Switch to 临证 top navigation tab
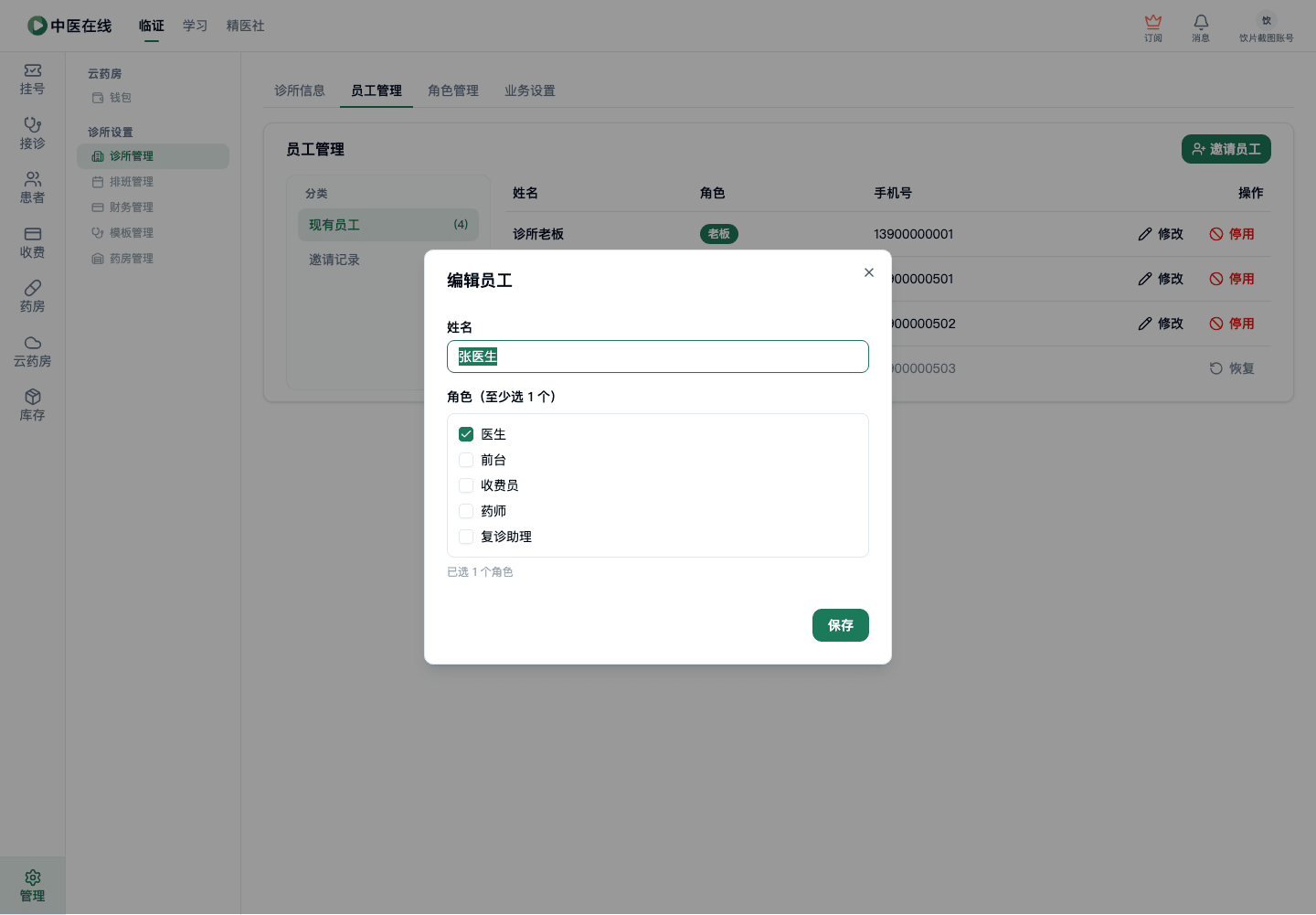Screen dimensions: 1316x915 [x=152, y=26]
